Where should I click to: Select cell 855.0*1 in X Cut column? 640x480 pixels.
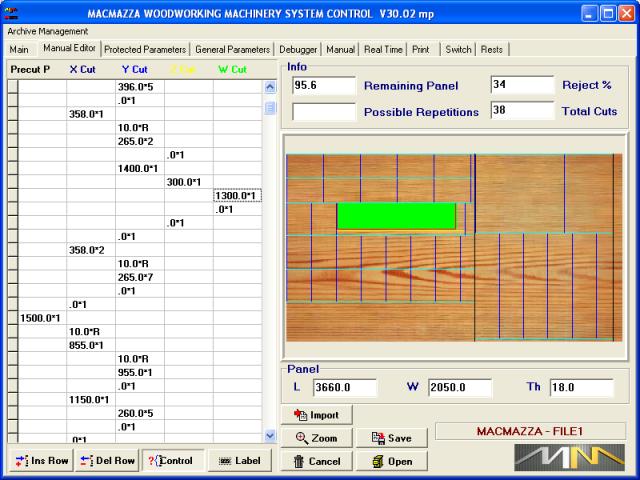pyautogui.click(x=91, y=345)
